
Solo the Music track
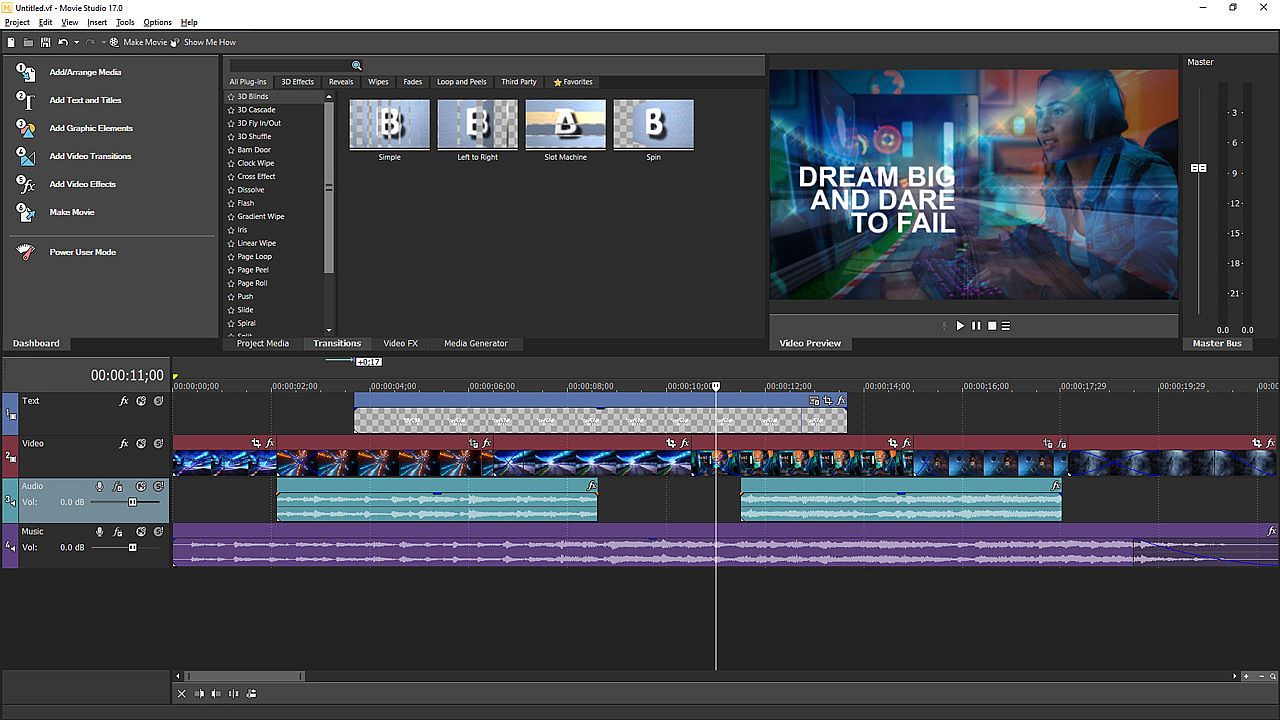tap(158, 532)
